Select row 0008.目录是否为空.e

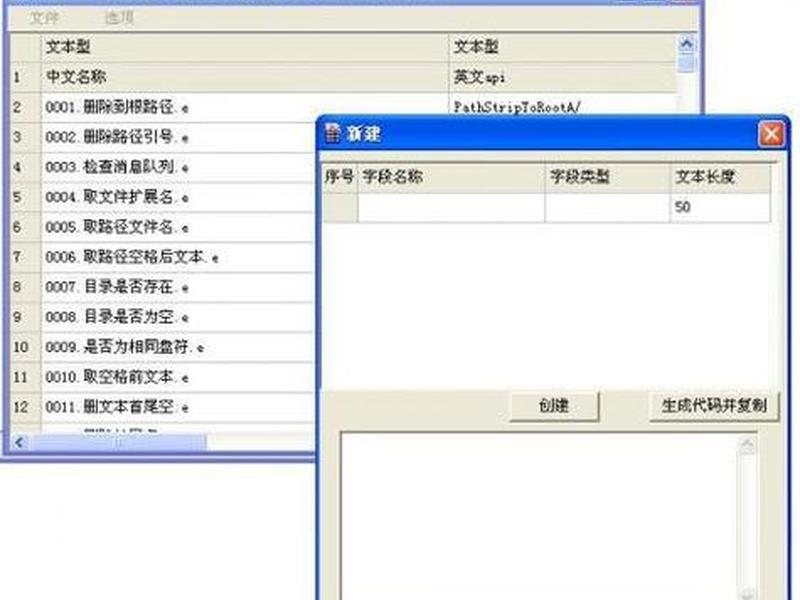tap(178, 317)
